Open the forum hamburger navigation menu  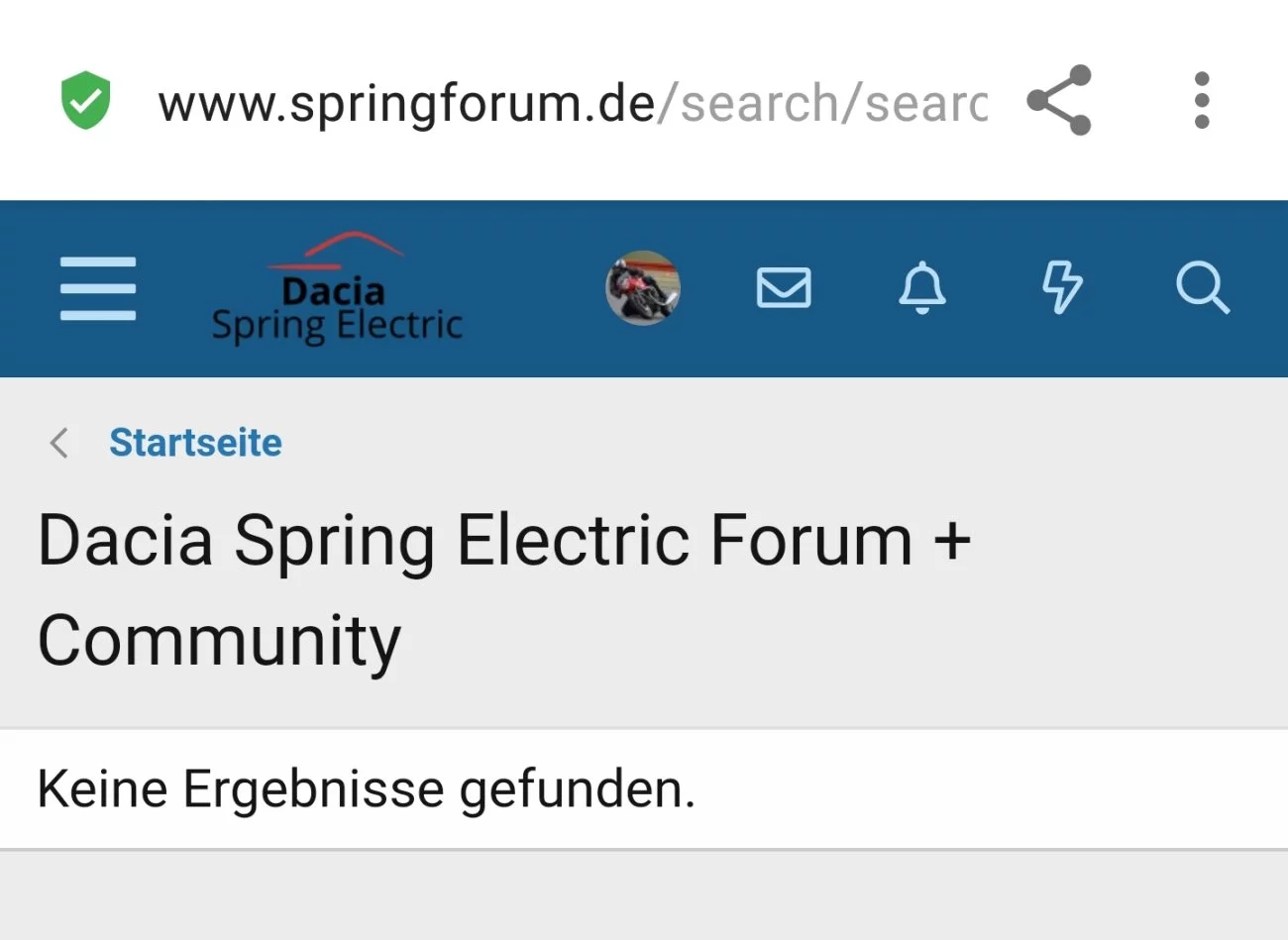pos(98,288)
